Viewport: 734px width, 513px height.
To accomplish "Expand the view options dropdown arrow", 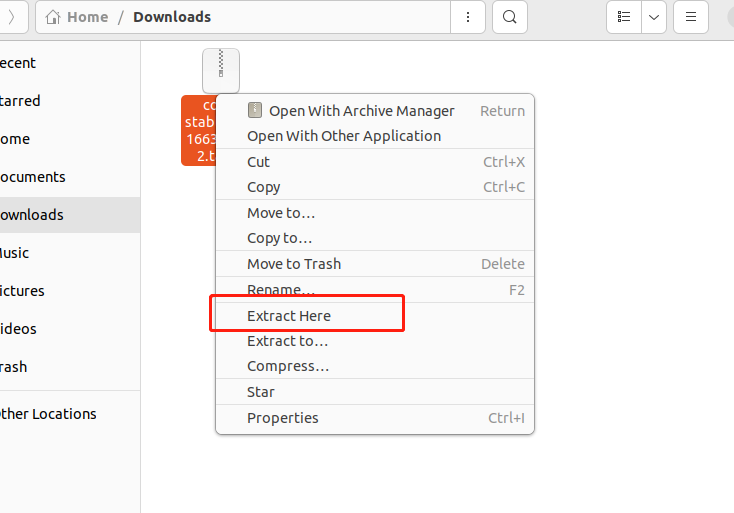I will 654,17.
